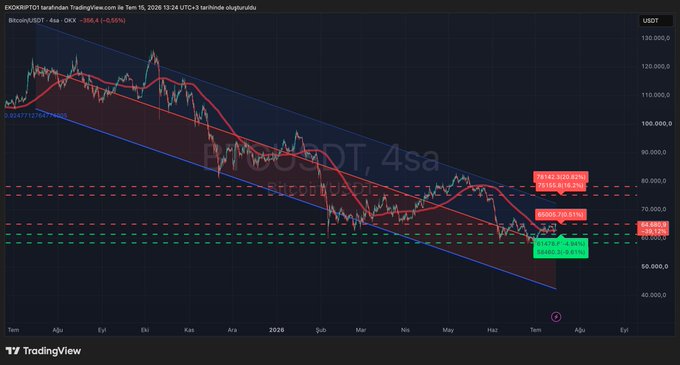
Task: Click the green 61478 / 58460.3 label box
Action: 561,248
